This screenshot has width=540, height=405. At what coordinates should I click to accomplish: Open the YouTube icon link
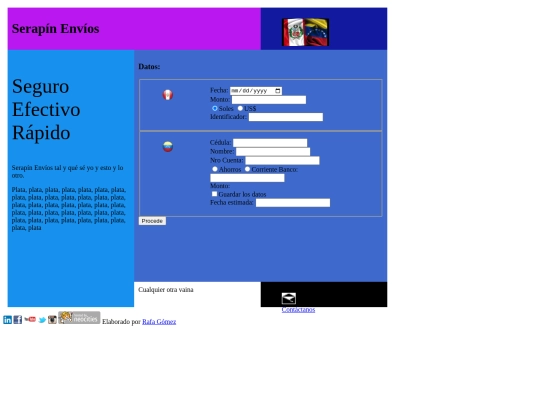[x=30, y=319]
